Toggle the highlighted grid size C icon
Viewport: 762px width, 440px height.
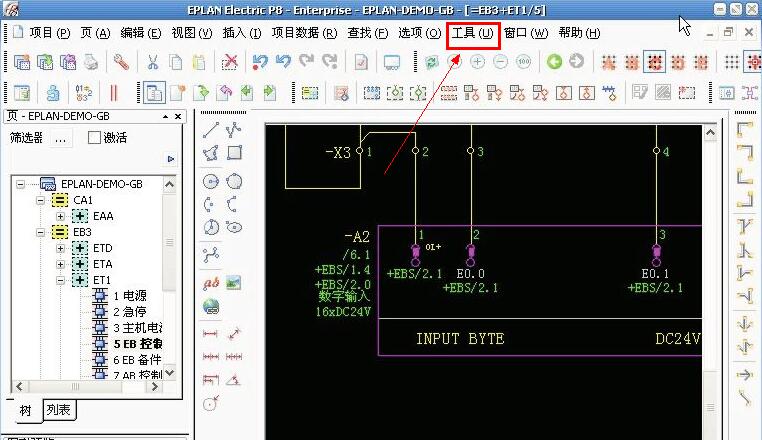click(654, 62)
